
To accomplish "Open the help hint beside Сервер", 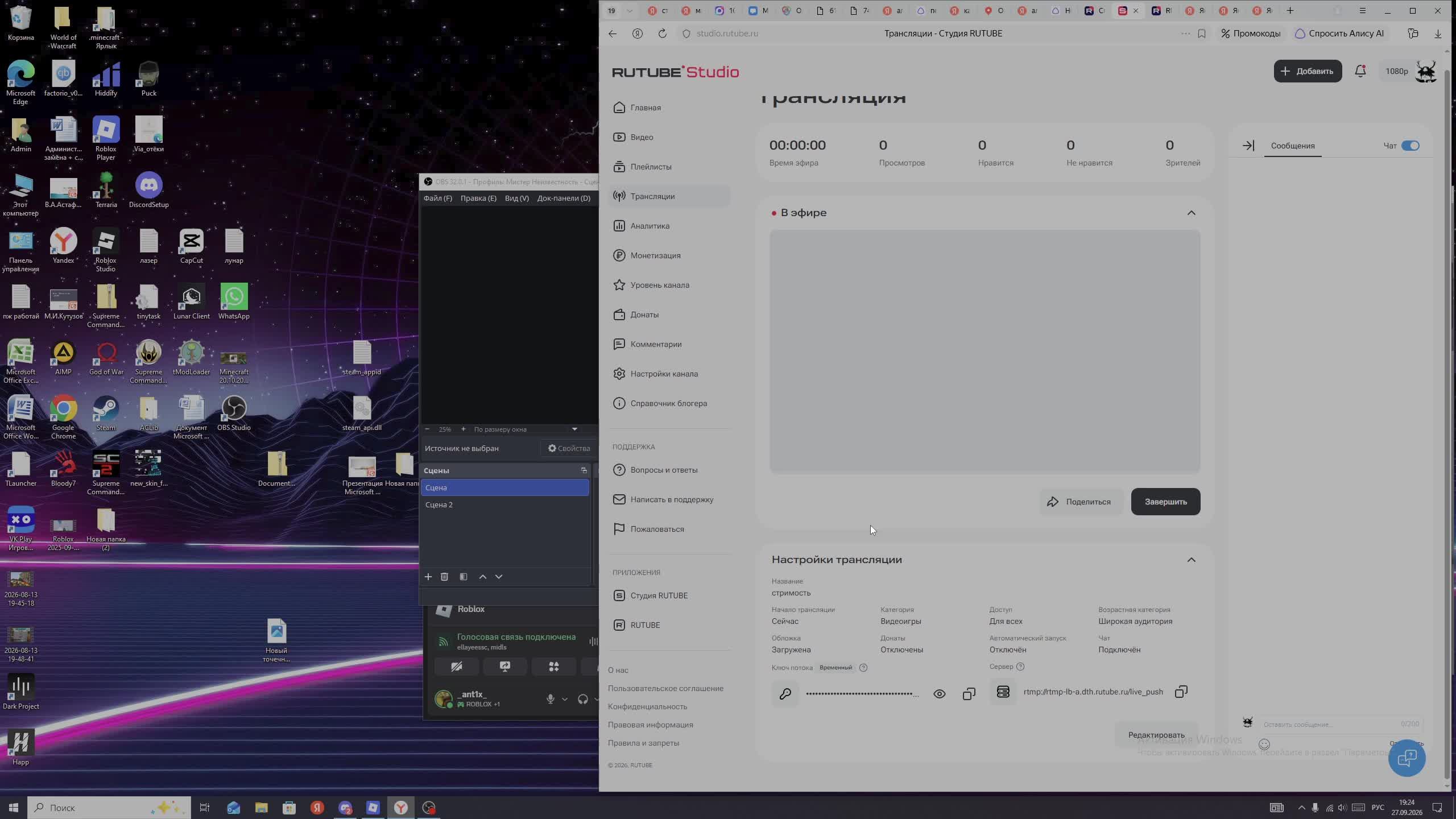I will pyautogui.click(x=1020, y=667).
